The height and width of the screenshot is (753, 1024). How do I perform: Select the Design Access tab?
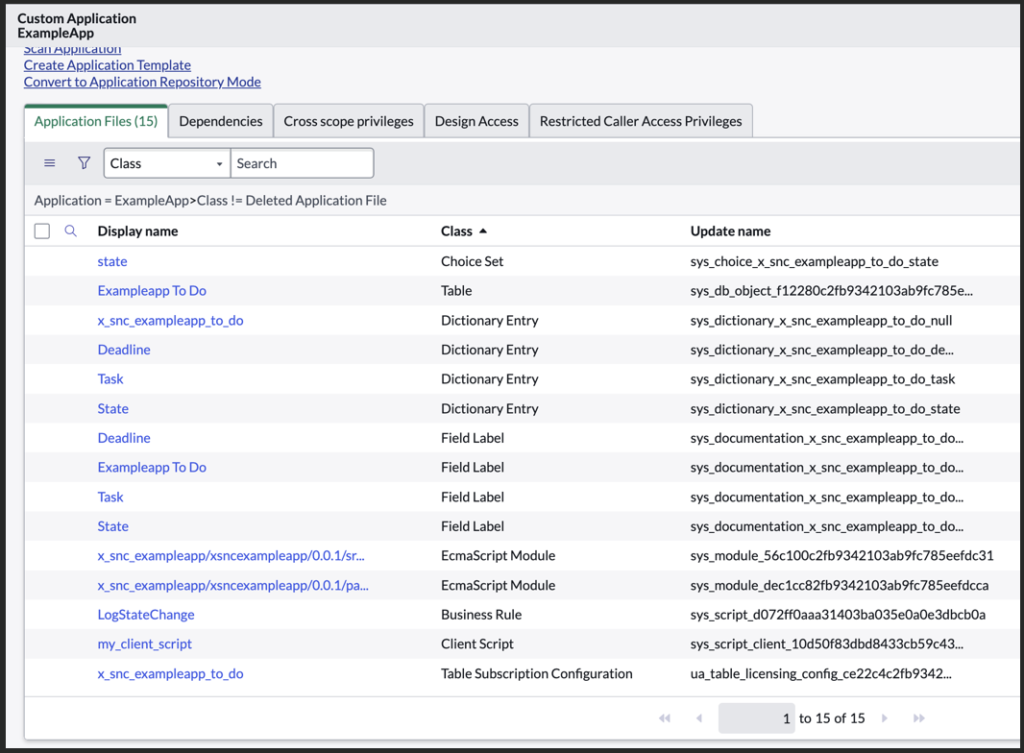(476, 121)
